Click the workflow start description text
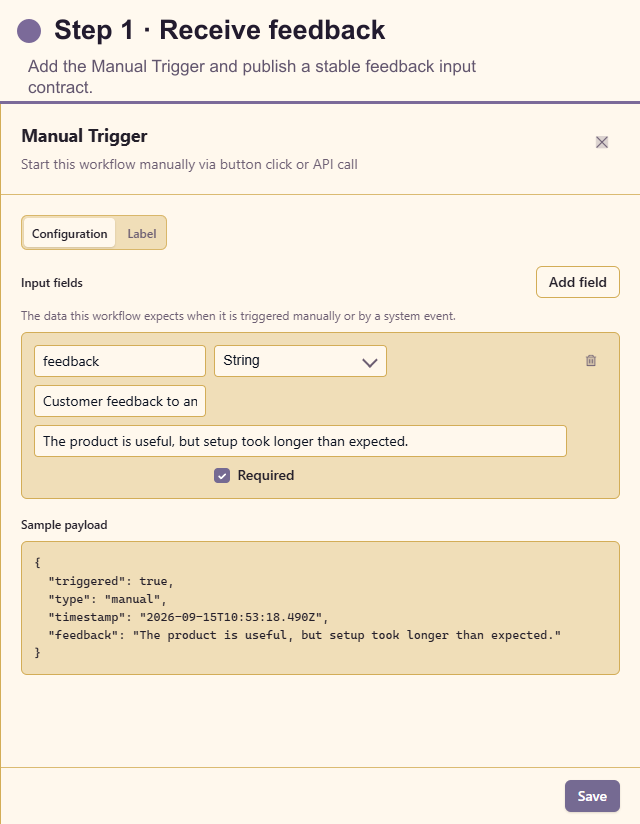The width and height of the screenshot is (640, 824). (189, 164)
